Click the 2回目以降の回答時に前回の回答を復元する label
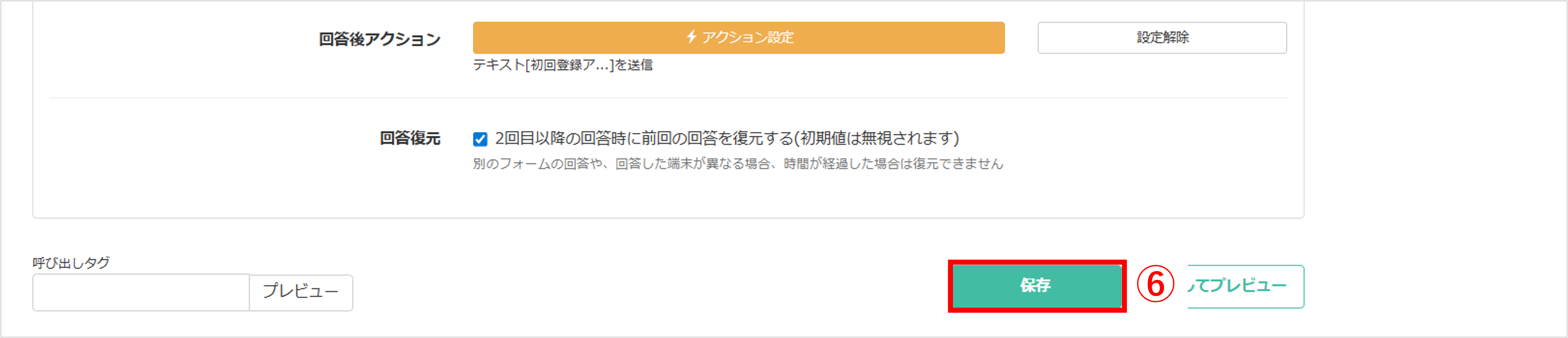This screenshot has width=1568, height=338. (644, 139)
